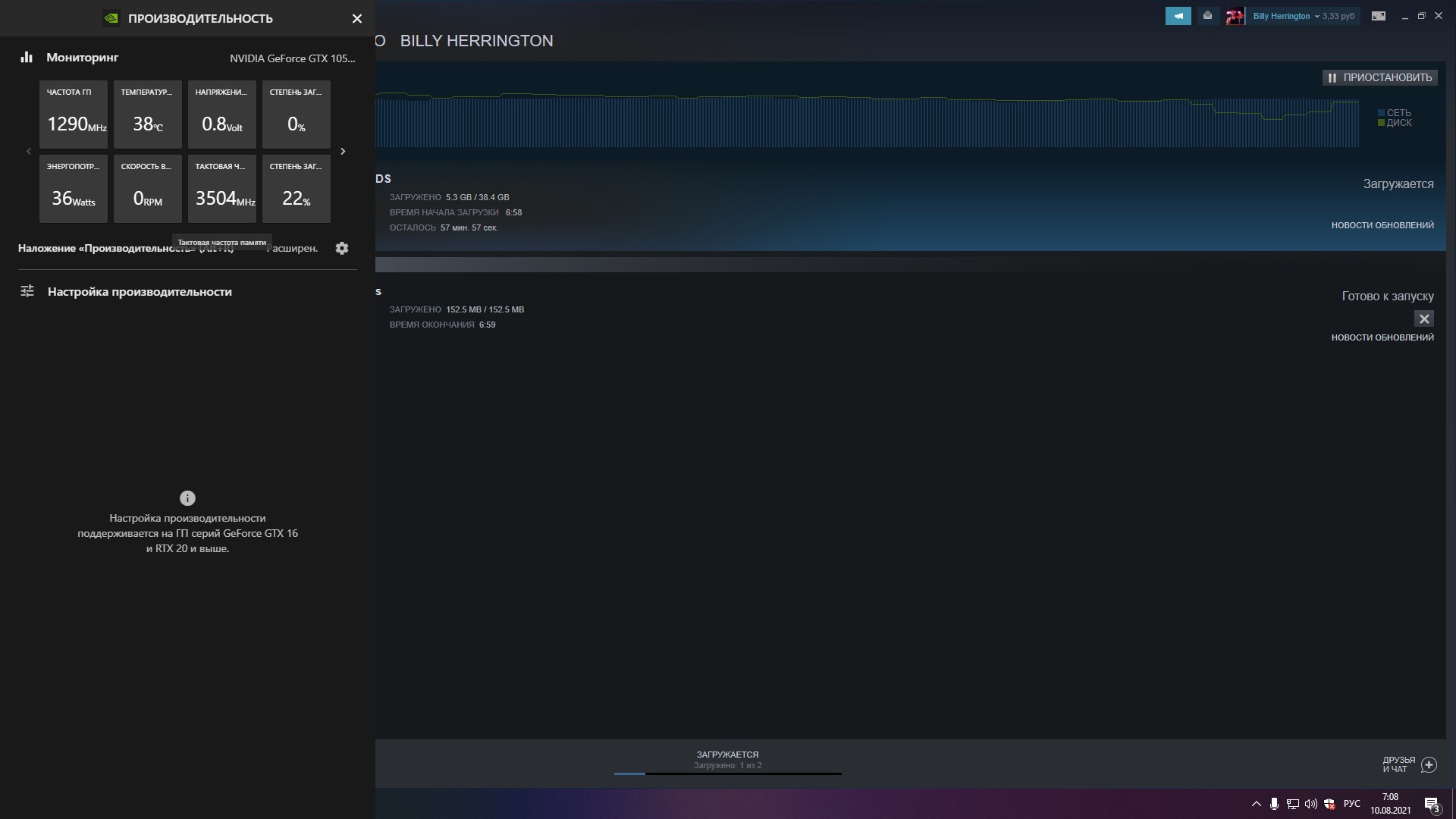Click the GPU temperature tile
1456x819 pixels.
click(x=148, y=115)
